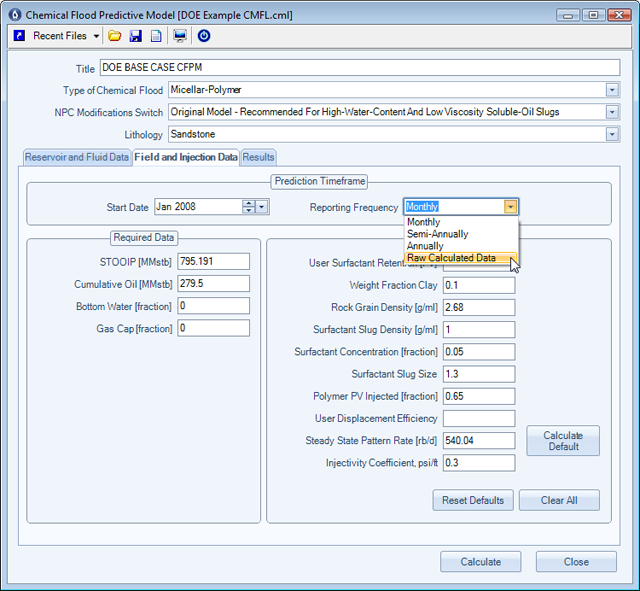Click the blue power icon in toolbar
This screenshot has height=591, width=640.
[x=204, y=36]
